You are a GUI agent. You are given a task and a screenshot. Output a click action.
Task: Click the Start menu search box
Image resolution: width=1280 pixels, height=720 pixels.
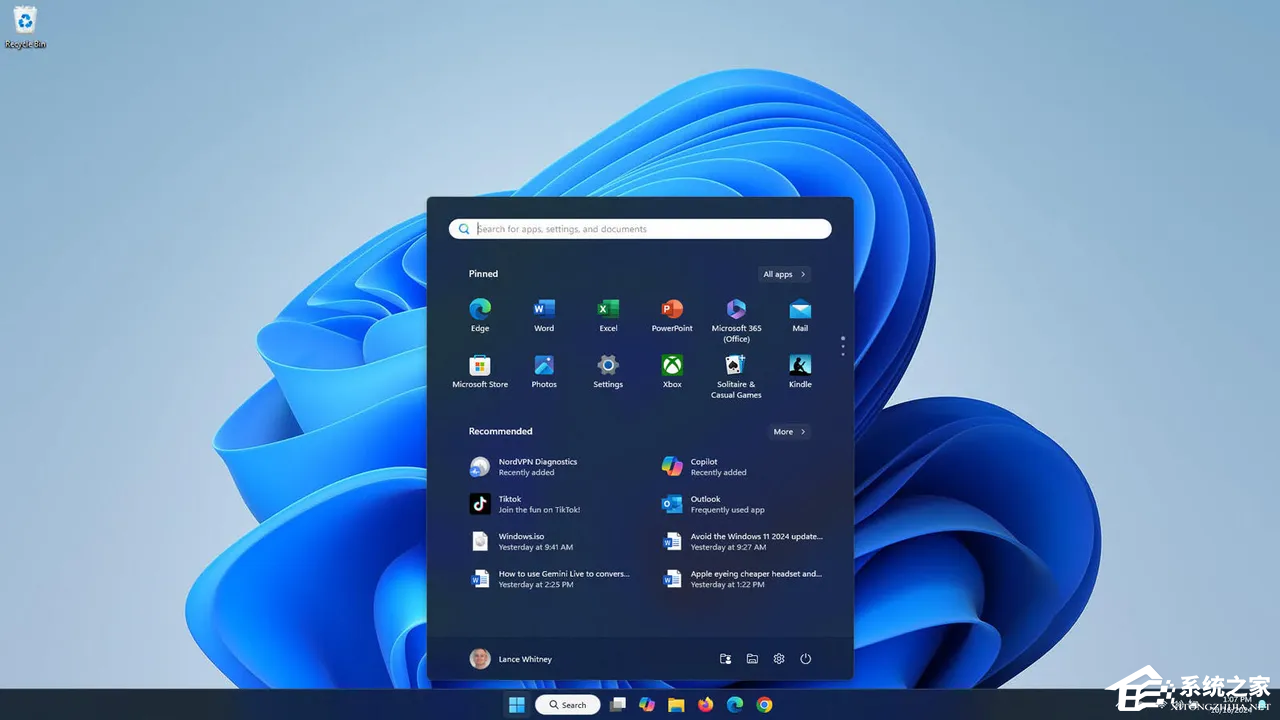[x=640, y=229]
